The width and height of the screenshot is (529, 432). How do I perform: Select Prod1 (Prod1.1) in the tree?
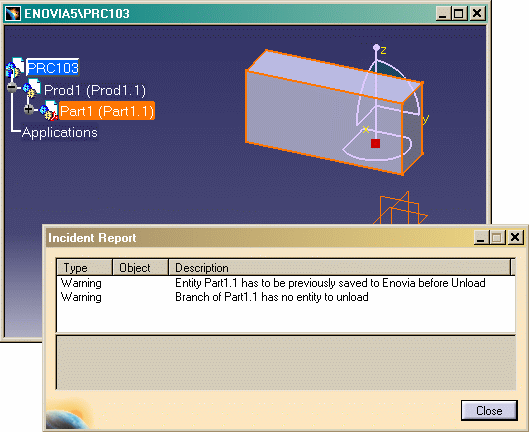pos(95,90)
